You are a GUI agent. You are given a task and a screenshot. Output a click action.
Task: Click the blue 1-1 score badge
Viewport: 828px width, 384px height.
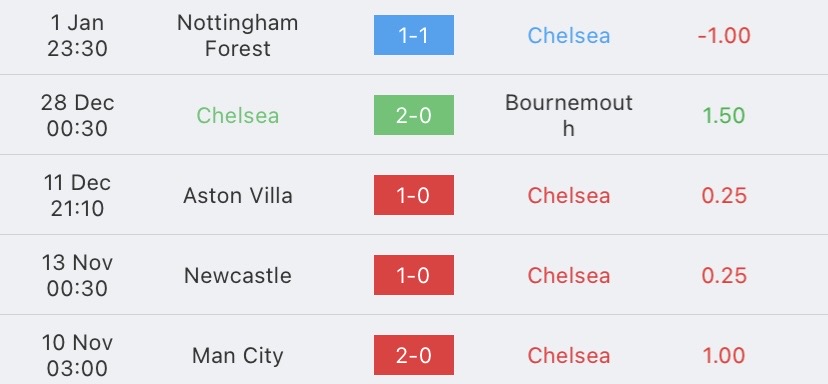coord(413,35)
